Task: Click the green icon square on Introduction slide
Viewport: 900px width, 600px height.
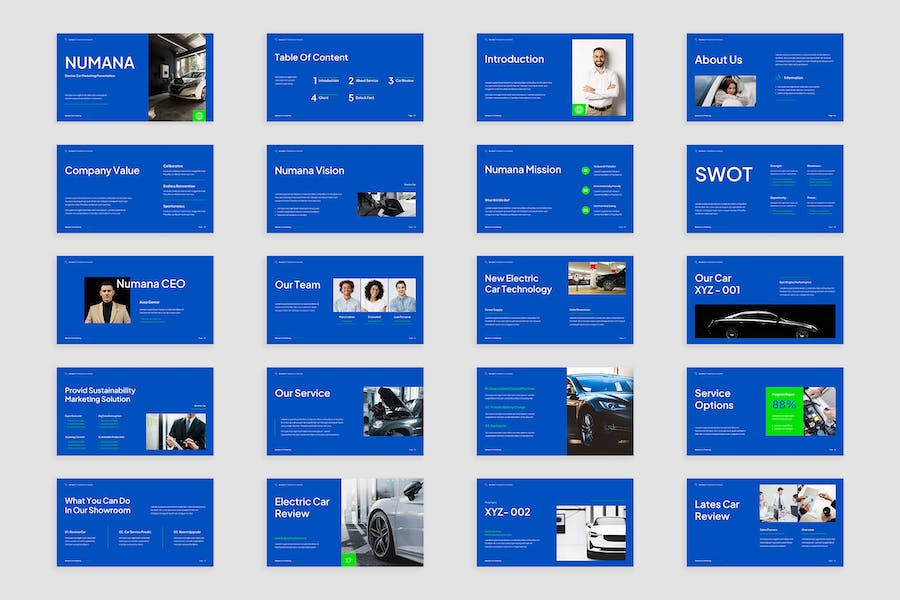Action: point(578,109)
